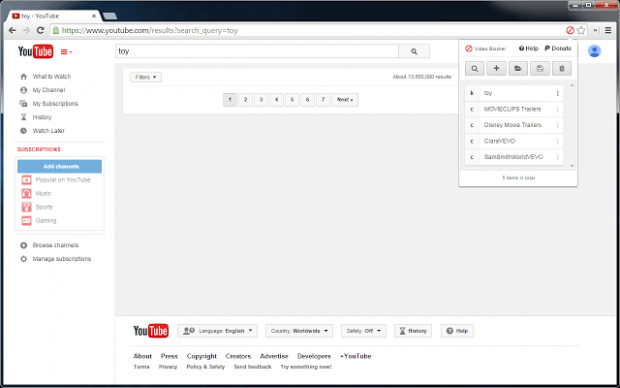Go to results page 2
Screen dimensions: 620x388
245,100
